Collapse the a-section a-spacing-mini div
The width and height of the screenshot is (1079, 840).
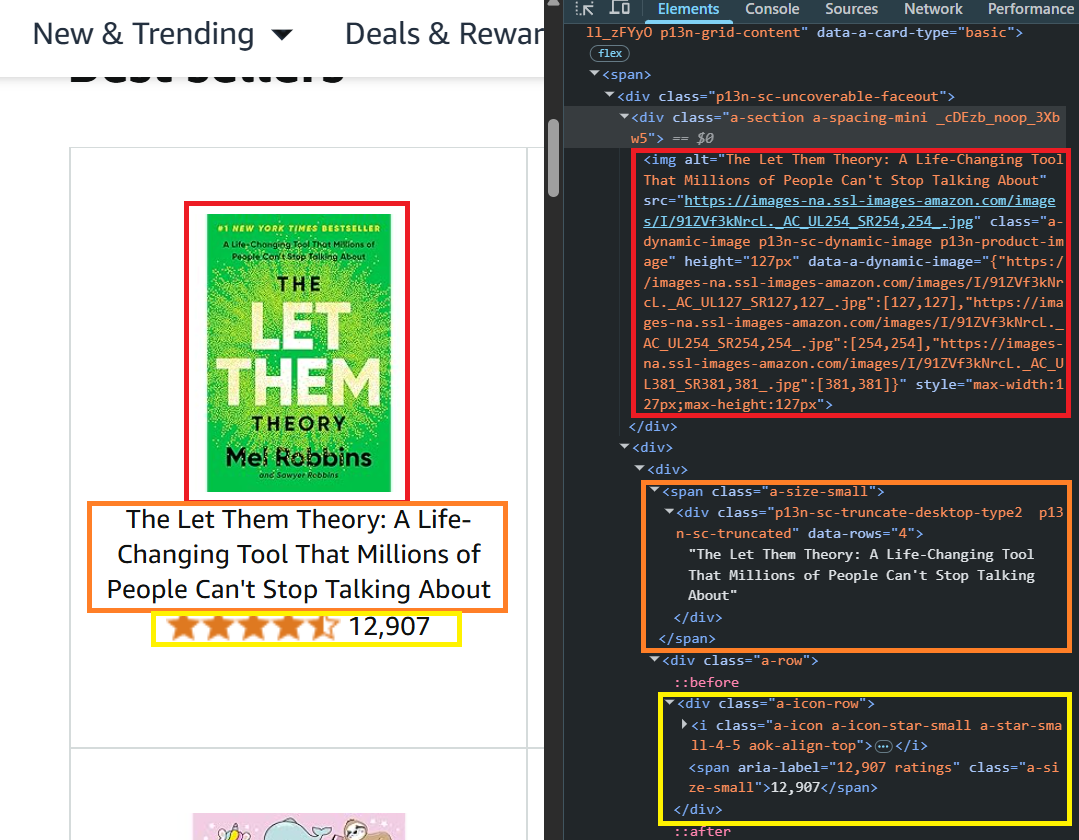[x=624, y=116]
